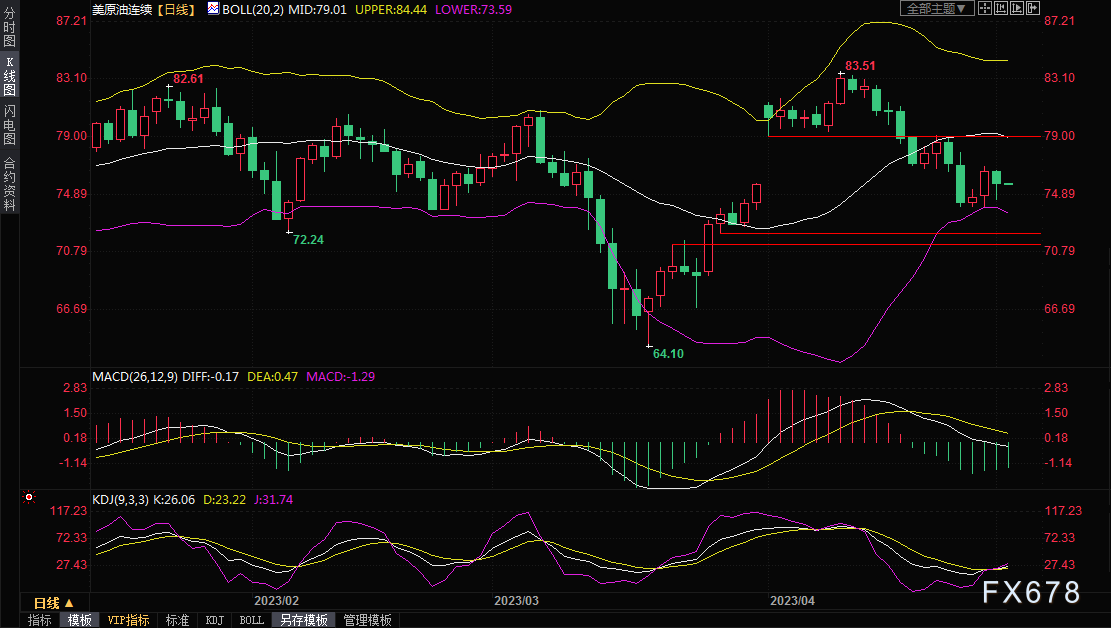
Task: Click the 美原油连续 contract title
Action: coord(123,10)
